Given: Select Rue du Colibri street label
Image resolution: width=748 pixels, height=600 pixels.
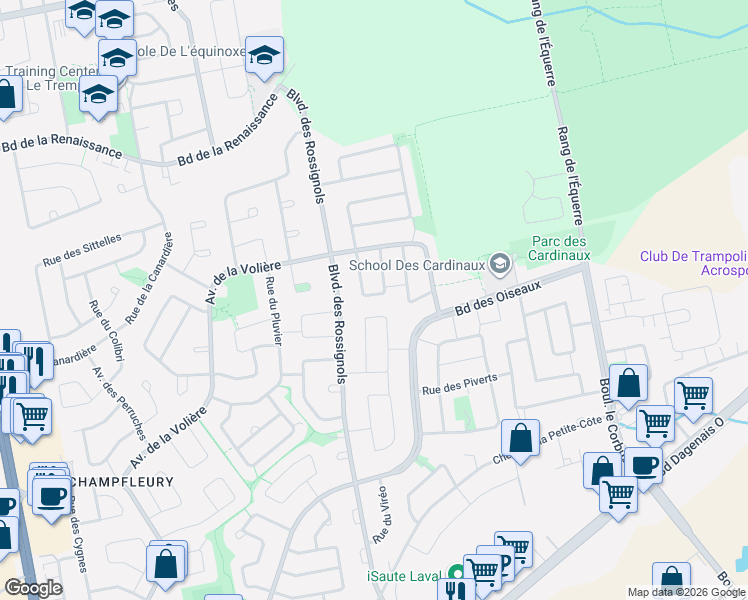Looking at the screenshot, I should (106, 331).
